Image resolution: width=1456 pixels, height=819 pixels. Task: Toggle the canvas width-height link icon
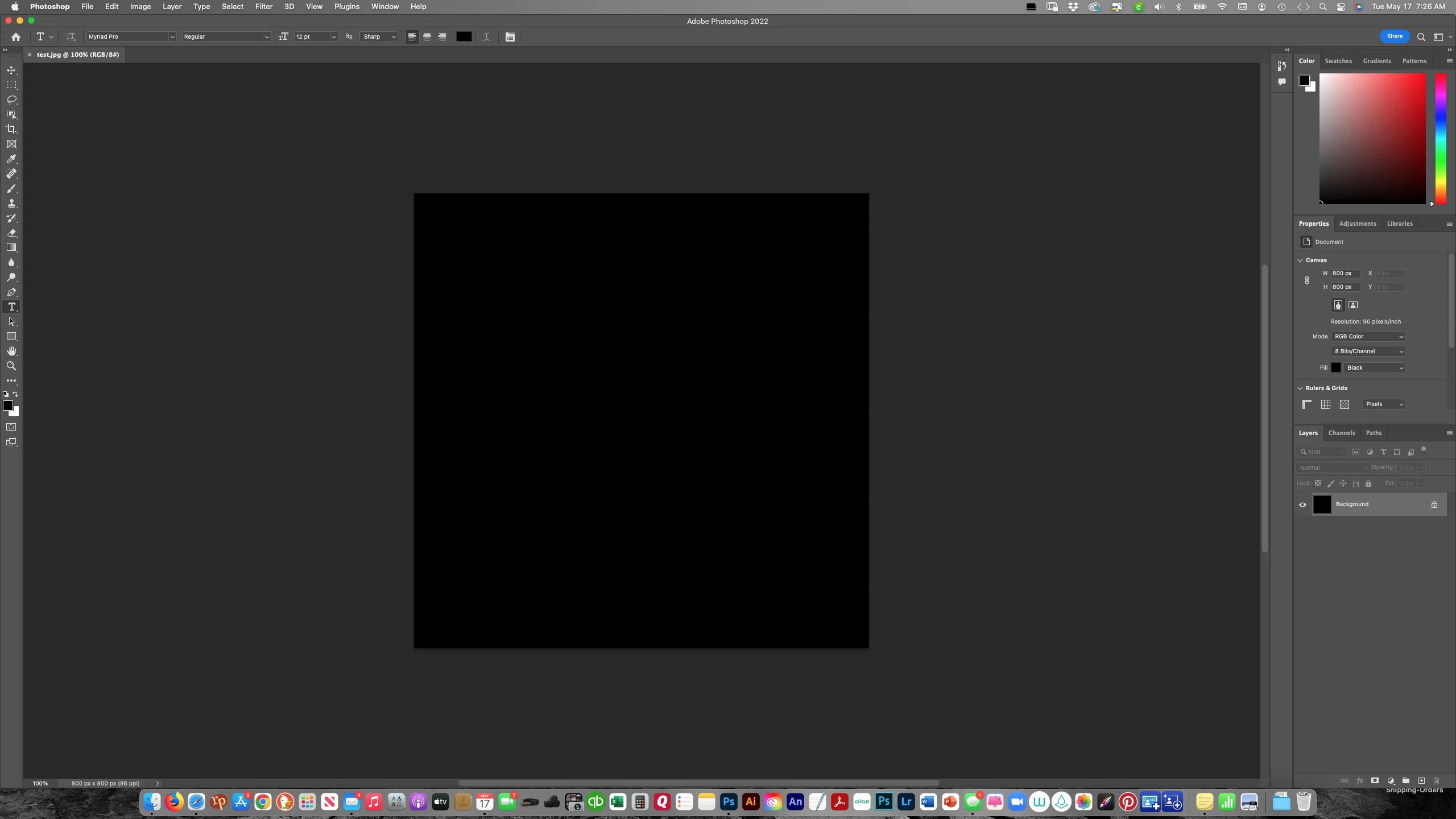(x=1307, y=280)
